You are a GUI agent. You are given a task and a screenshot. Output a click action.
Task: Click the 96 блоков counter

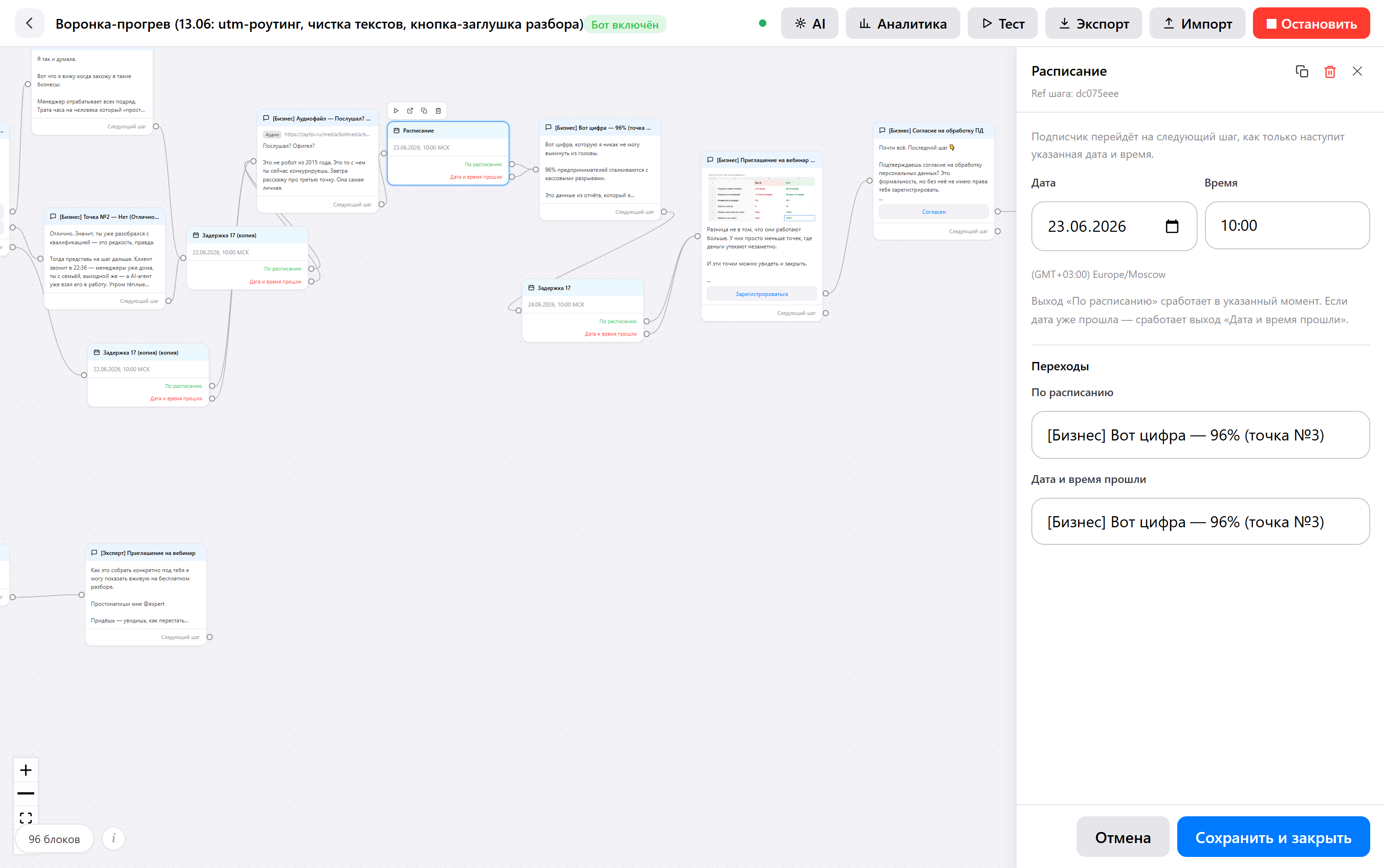tap(54, 839)
